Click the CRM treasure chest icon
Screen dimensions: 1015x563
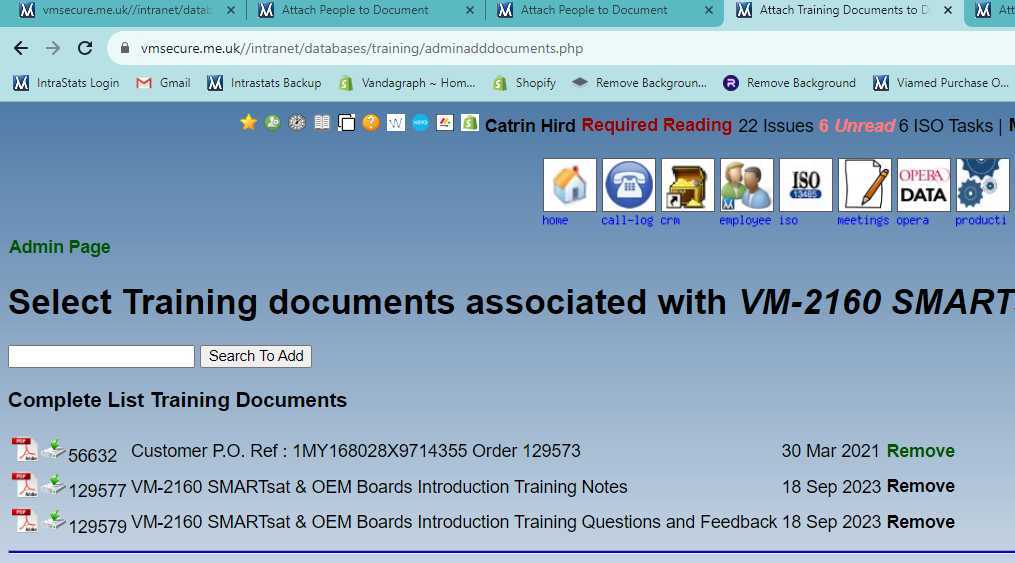click(687, 185)
